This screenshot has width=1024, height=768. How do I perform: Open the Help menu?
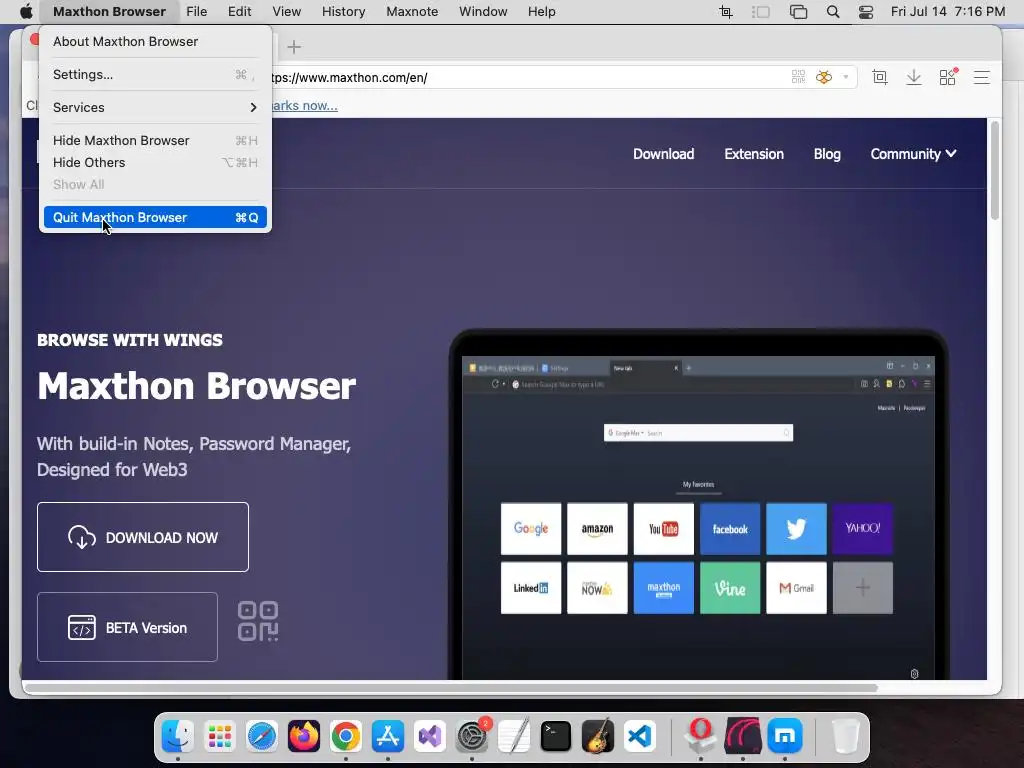pos(541,11)
